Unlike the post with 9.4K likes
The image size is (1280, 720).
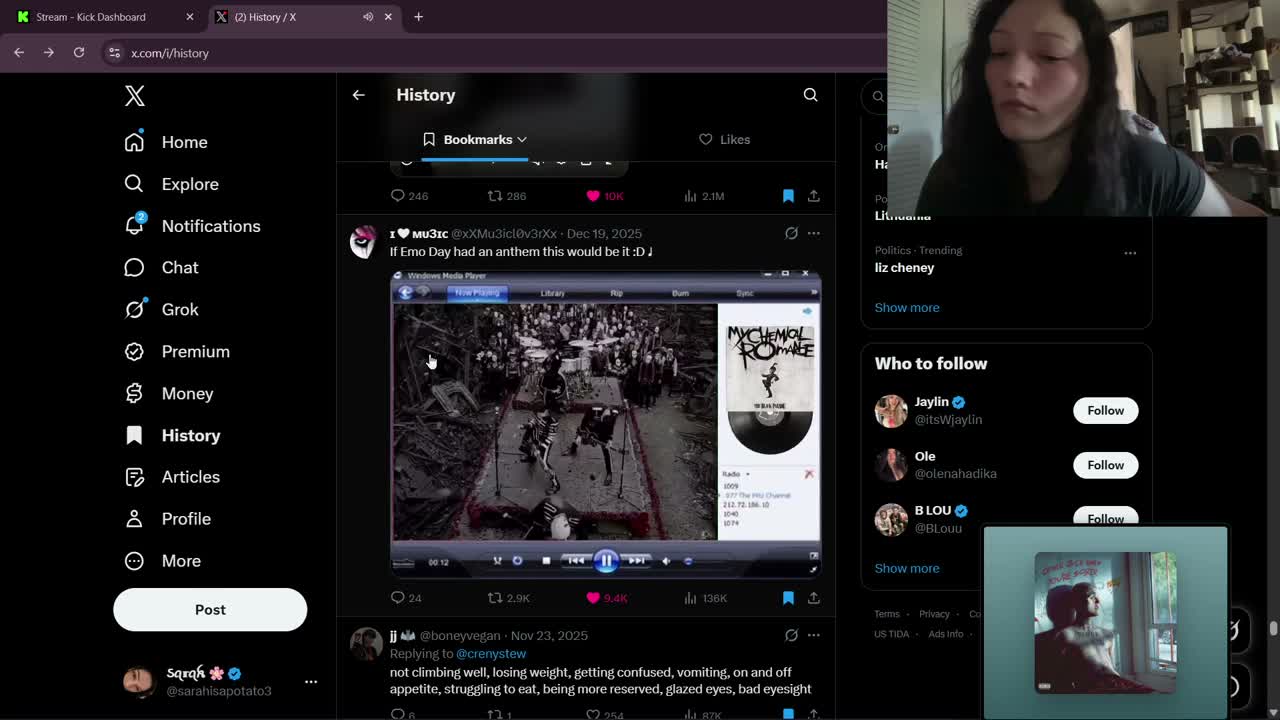[x=607, y=598]
